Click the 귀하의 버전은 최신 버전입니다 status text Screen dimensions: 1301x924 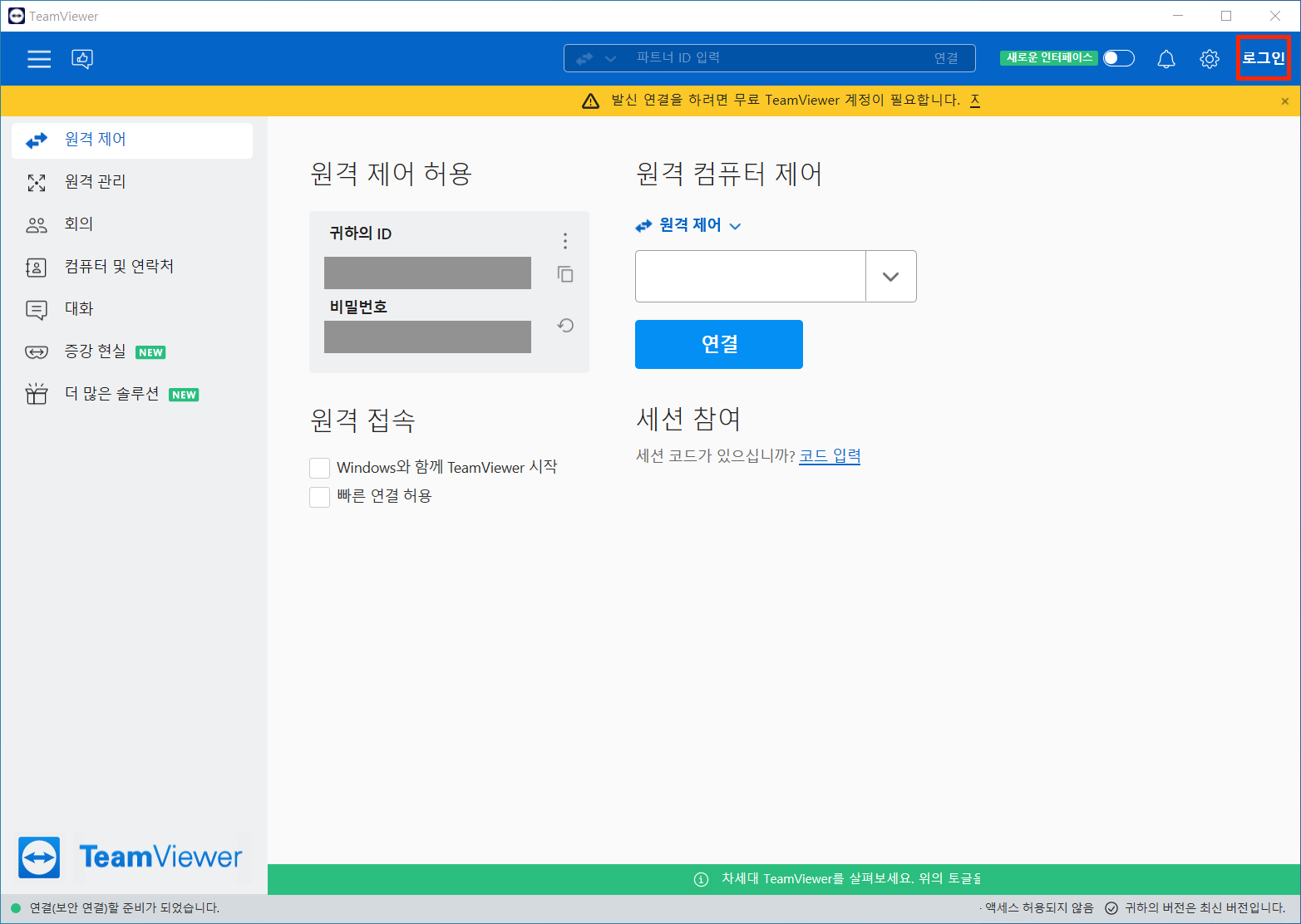[1205, 908]
